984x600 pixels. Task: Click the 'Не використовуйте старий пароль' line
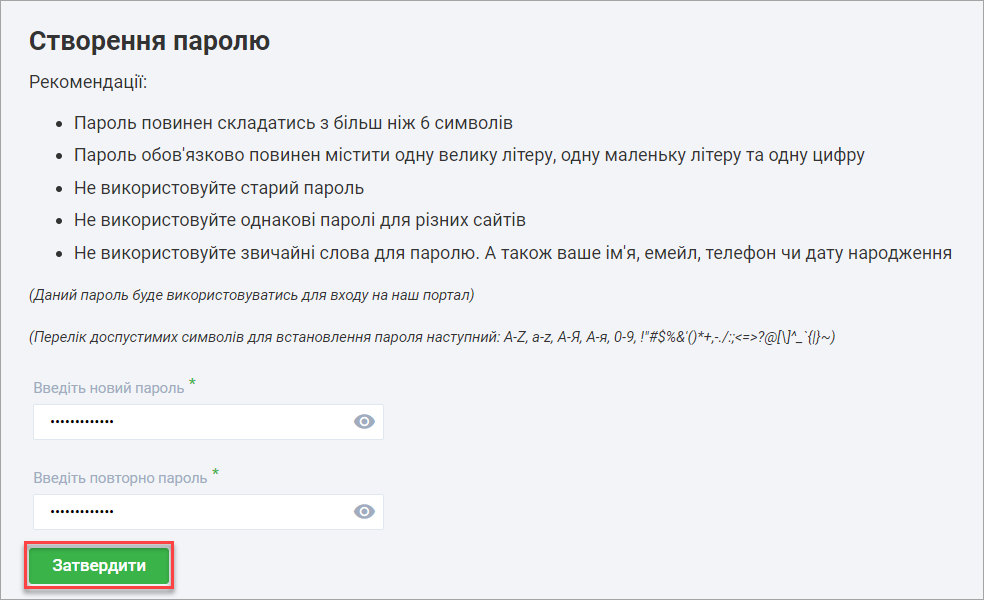coord(218,188)
